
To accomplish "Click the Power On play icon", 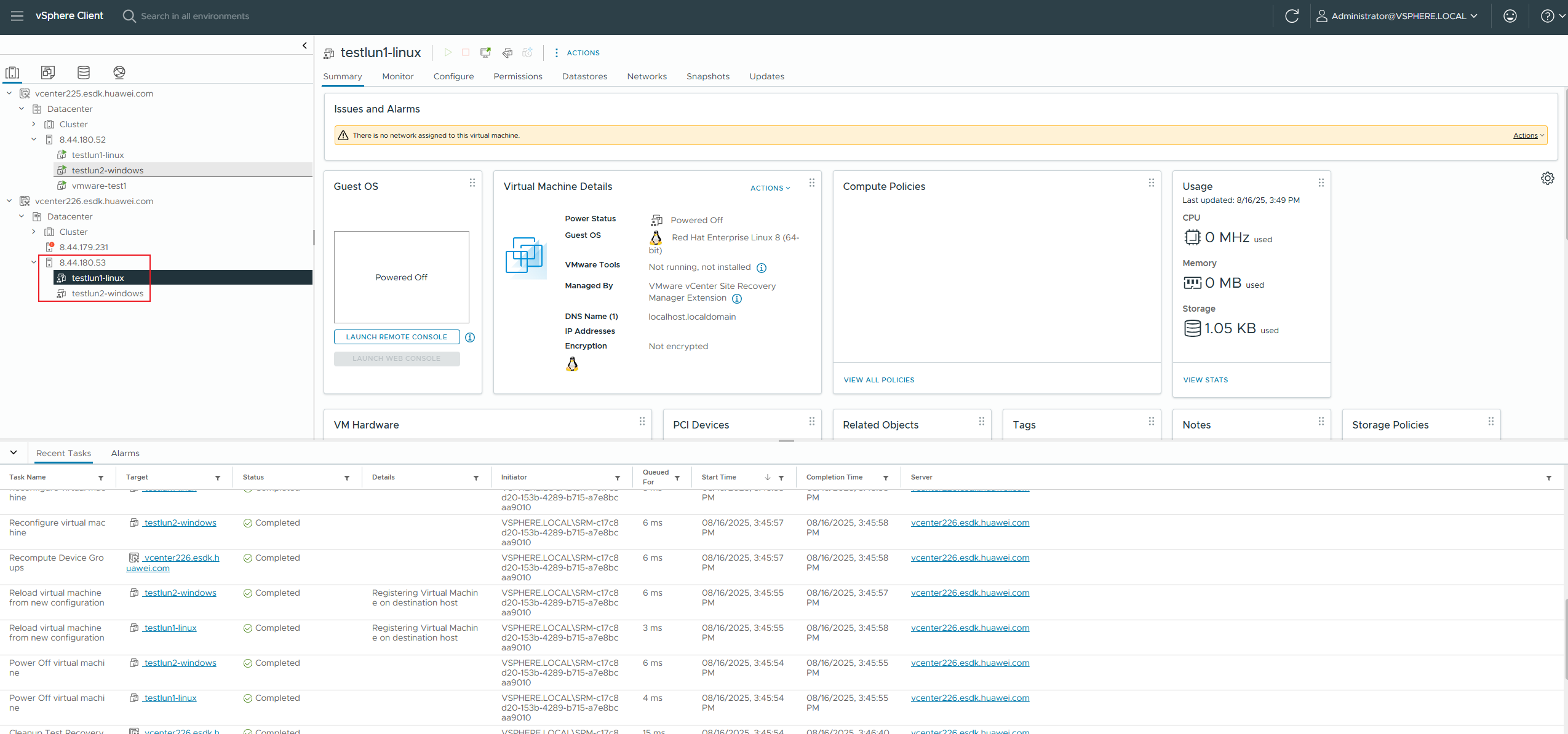I will point(448,53).
